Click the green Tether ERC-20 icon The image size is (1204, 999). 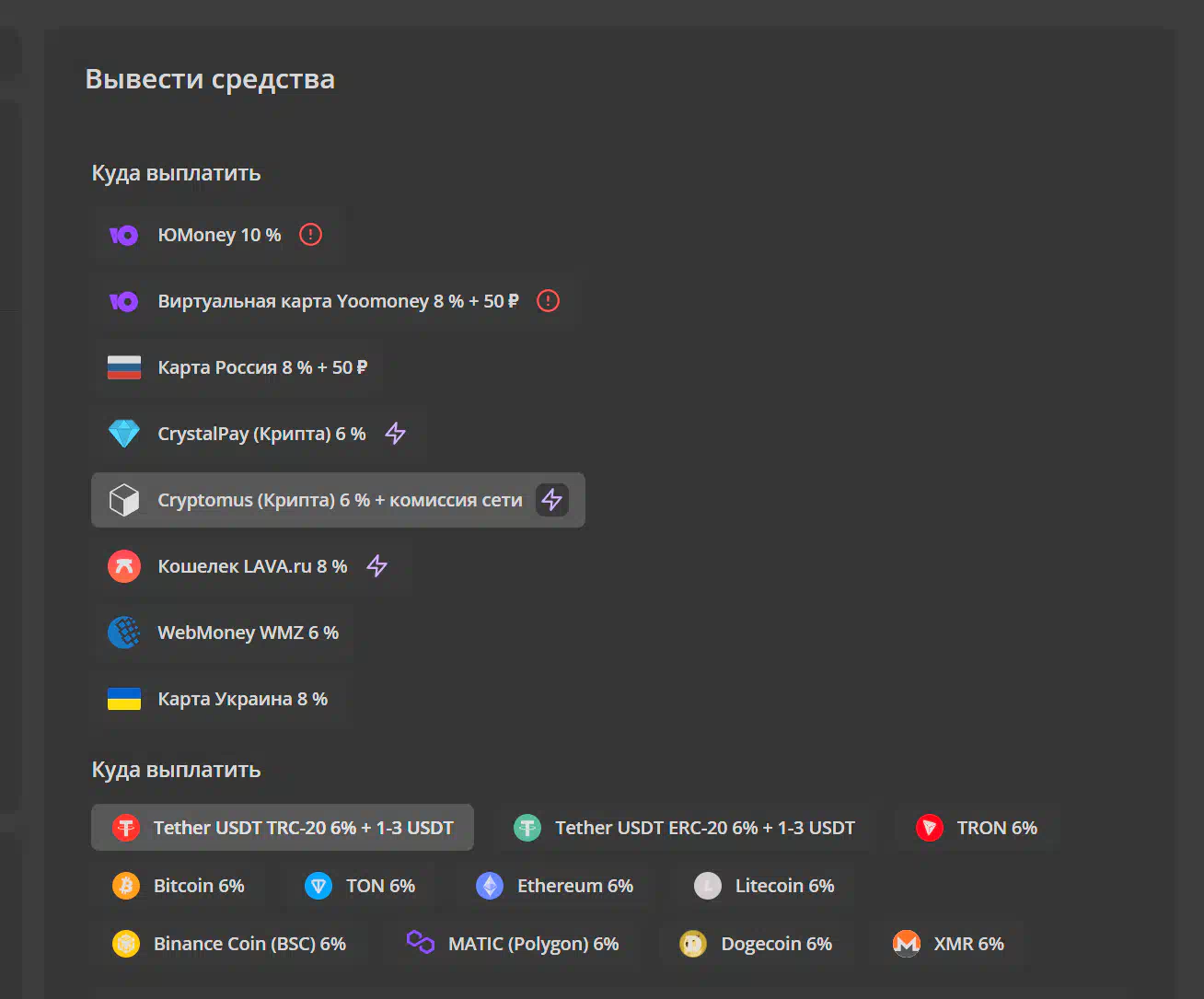[527, 828]
